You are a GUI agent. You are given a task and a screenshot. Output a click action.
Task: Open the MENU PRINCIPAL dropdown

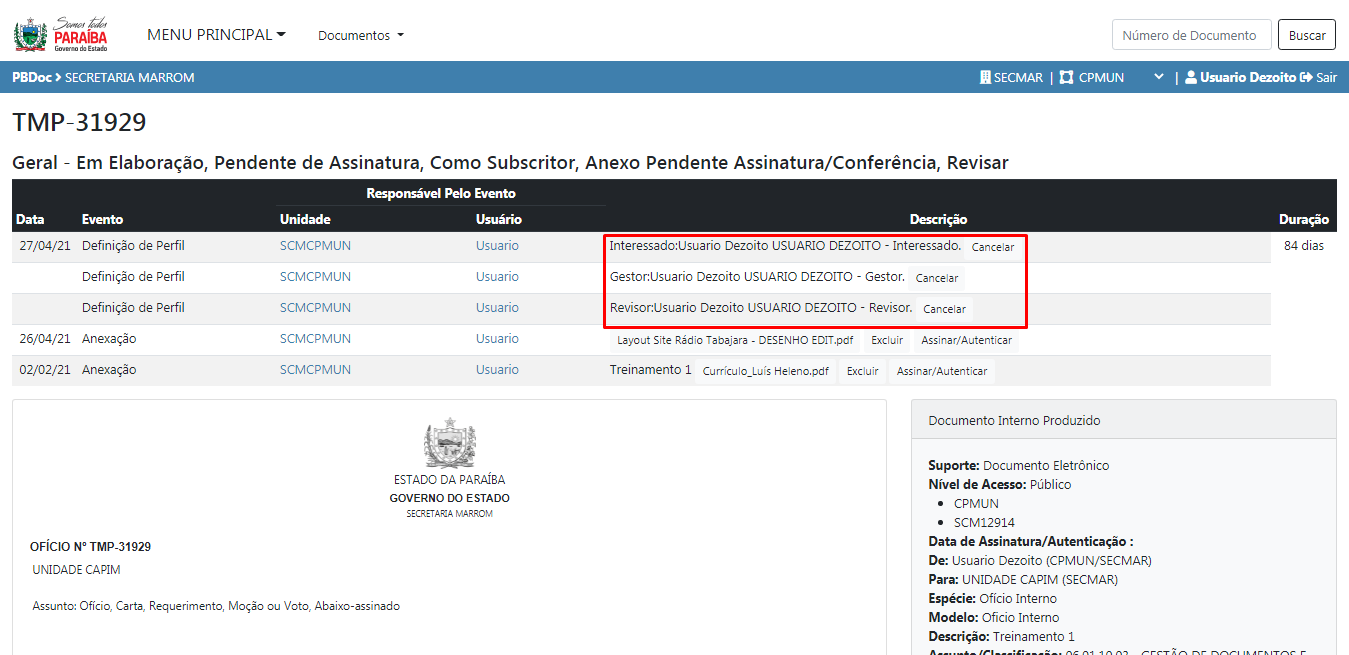[216, 35]
